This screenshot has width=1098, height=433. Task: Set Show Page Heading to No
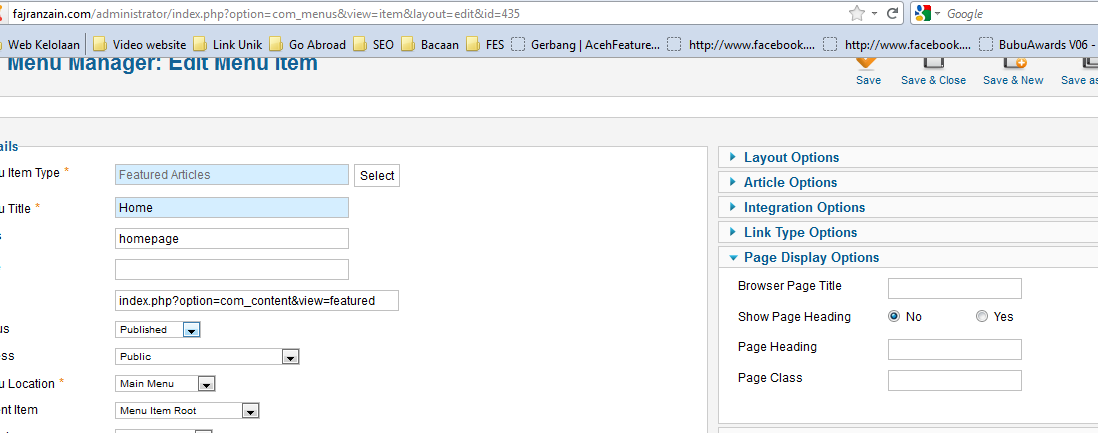pos(894,316)
